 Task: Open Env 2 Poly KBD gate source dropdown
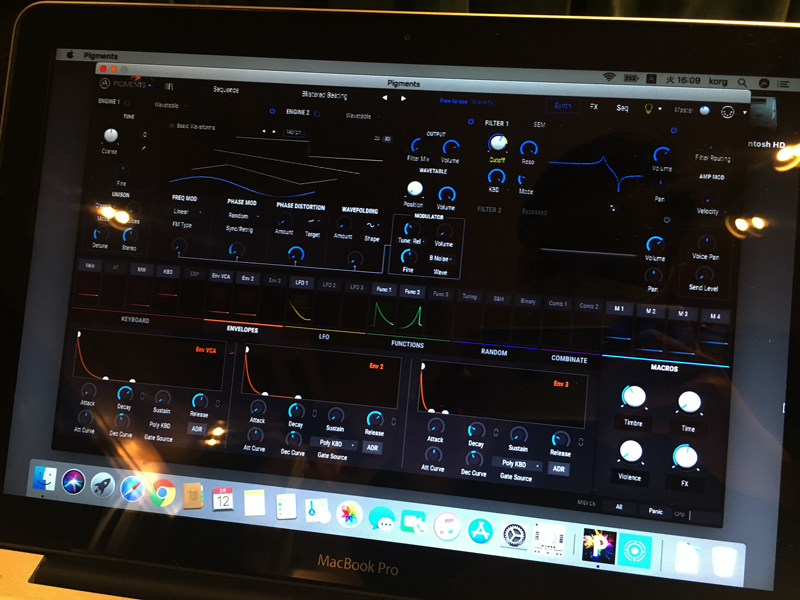point(334,443)
